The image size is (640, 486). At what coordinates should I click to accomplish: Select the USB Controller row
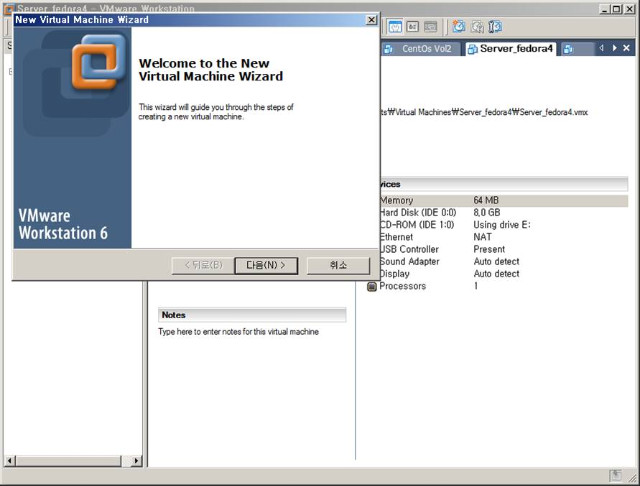pyautogui.click(x=504, y=249)
